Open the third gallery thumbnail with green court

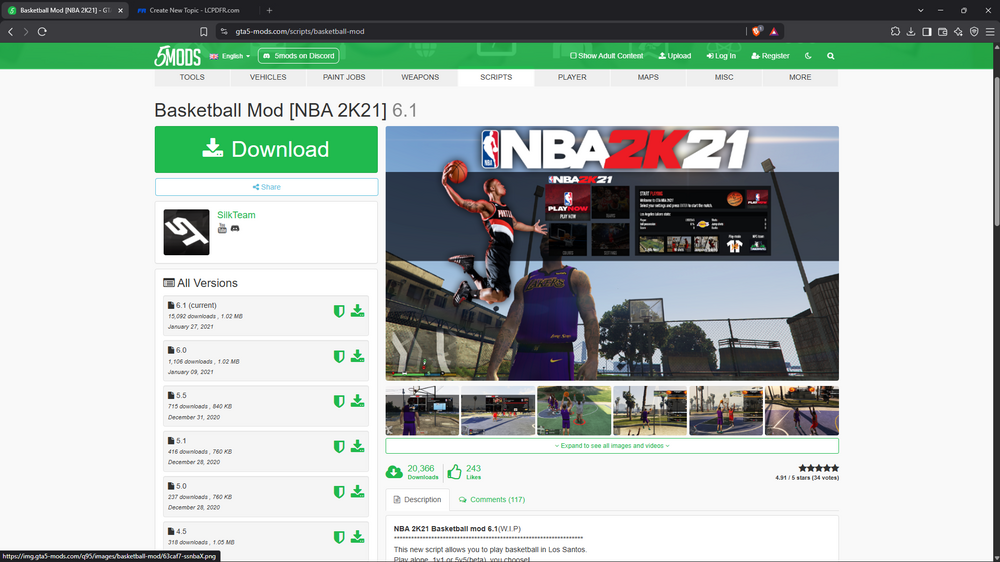574,411
